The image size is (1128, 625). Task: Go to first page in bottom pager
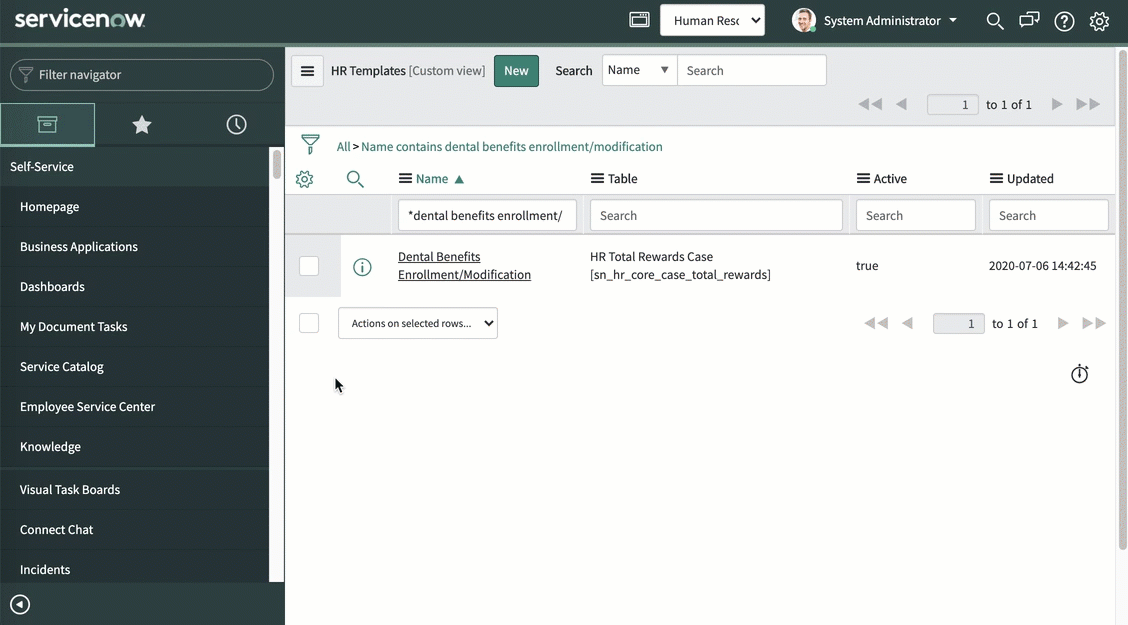tap(875, 323)
